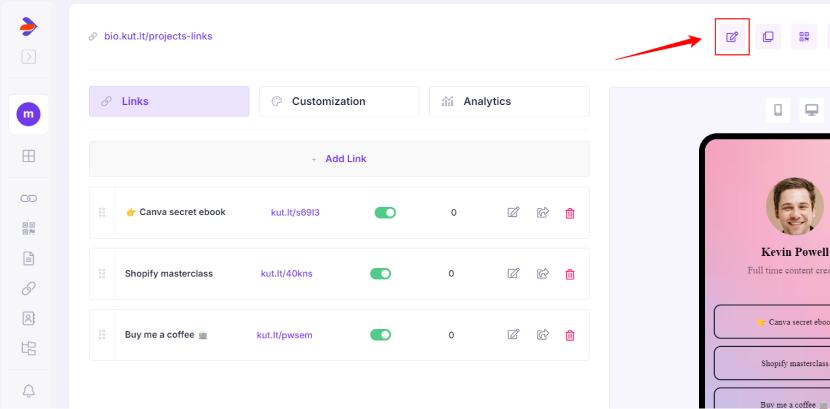Open the Analytics tab
This screenshot has width=830, height=409.
509,101
